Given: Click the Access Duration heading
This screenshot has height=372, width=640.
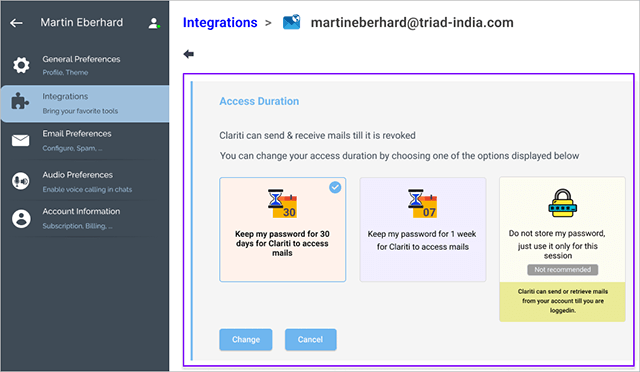Looking at the screenshot, I should coord(259,101).
